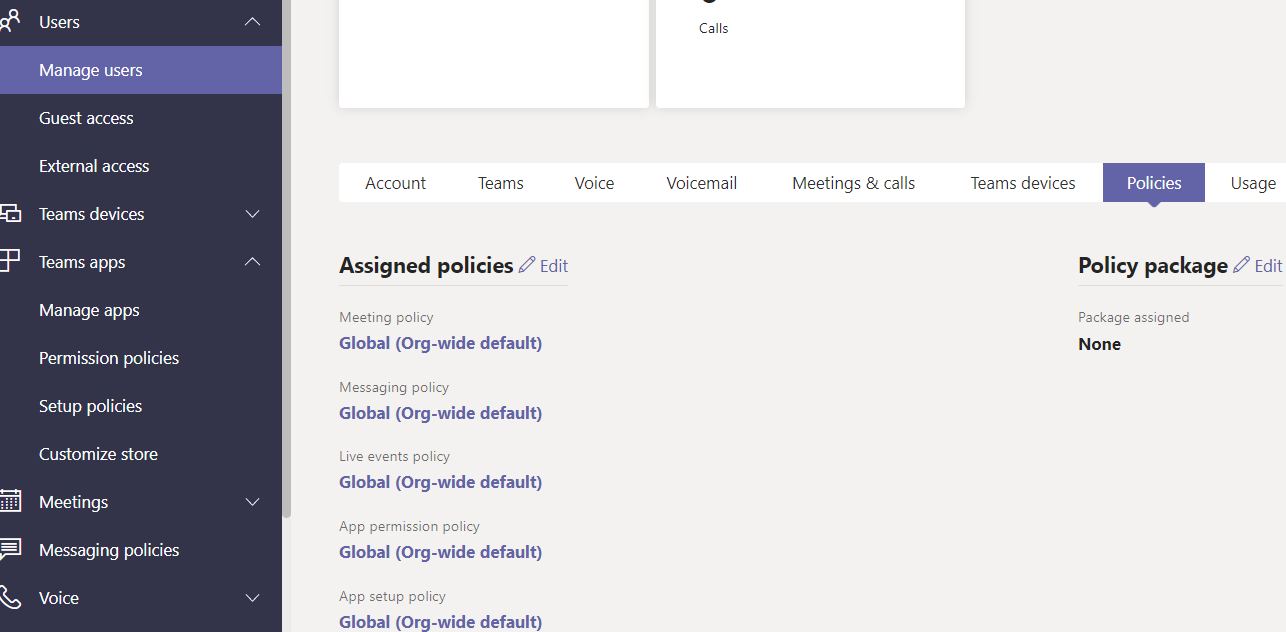The width and height of the screenshot is (1286, 632).
Task: Open the Global Messaging policy link
Action: click(x=440, y=412)
